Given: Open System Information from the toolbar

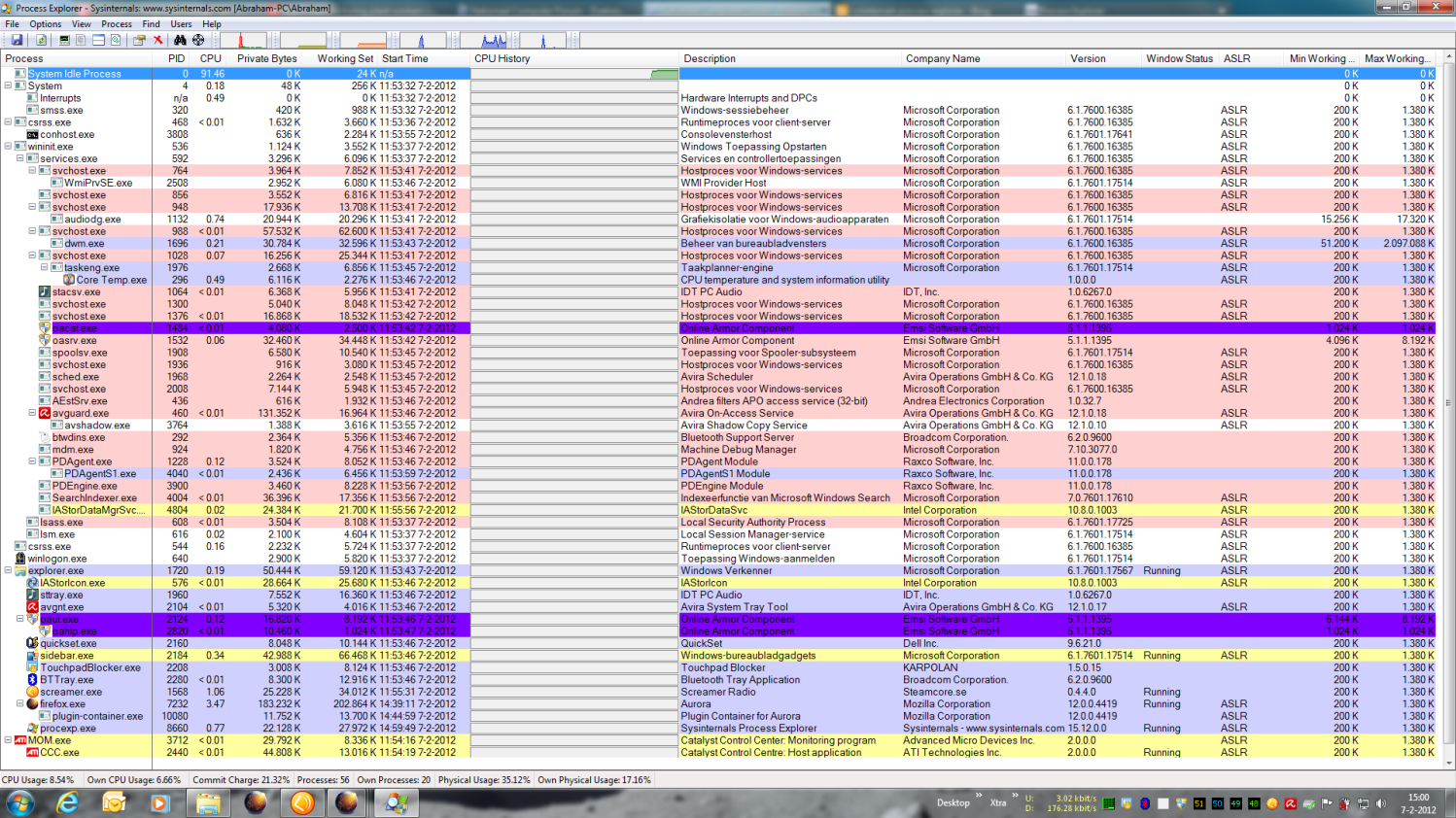Looking at the screenshot, I should tap(64, 40).
